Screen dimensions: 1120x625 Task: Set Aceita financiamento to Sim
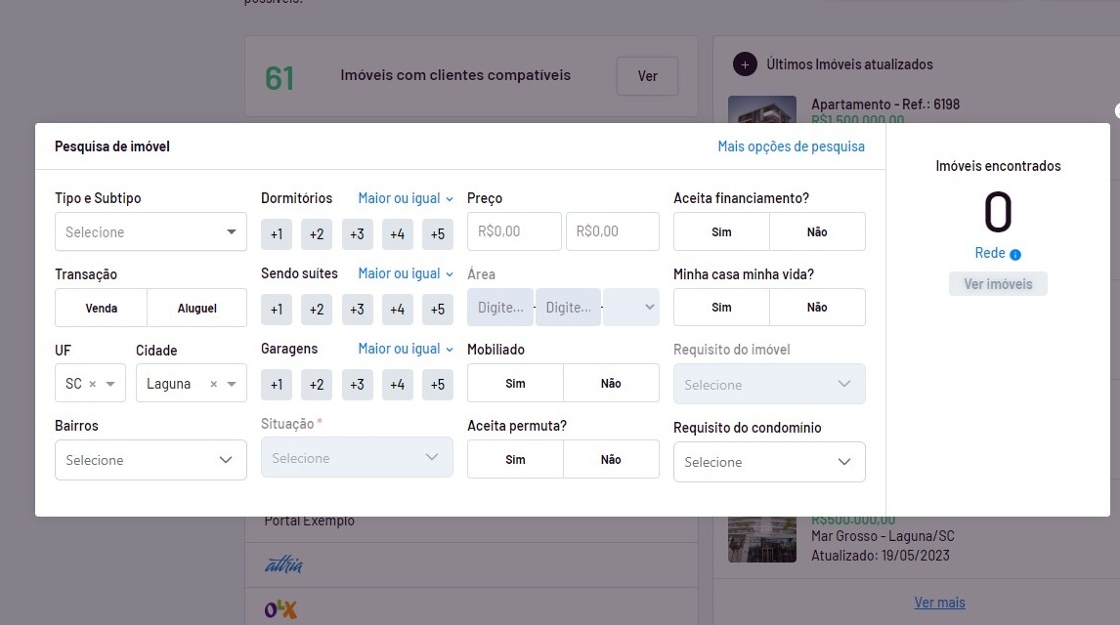click(721, 232)
